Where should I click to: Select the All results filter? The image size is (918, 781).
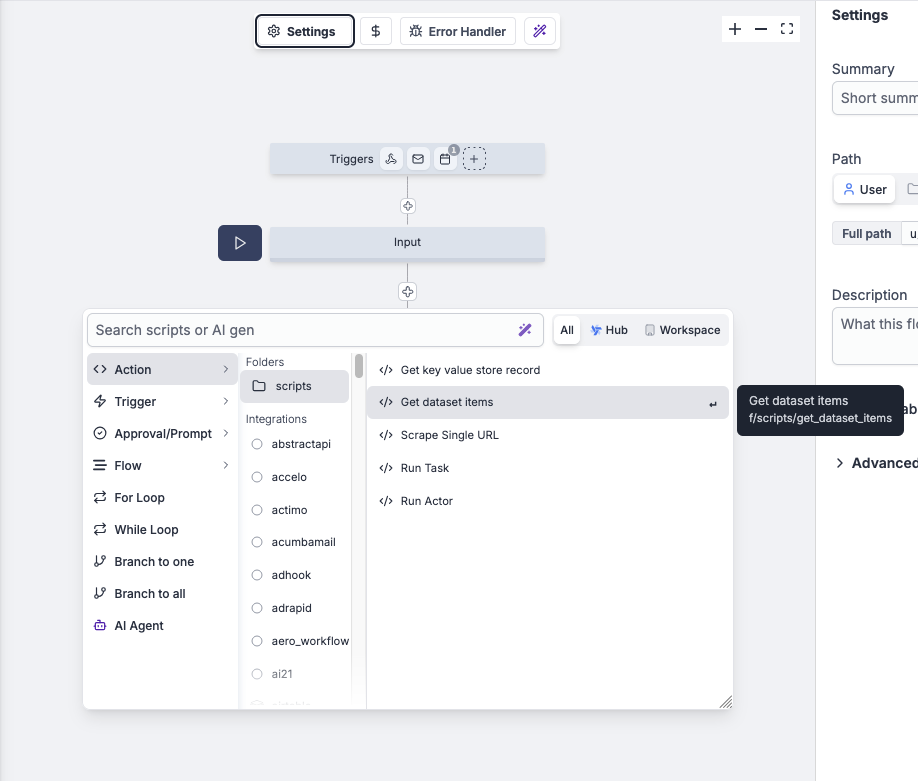(x=566, y=330)
